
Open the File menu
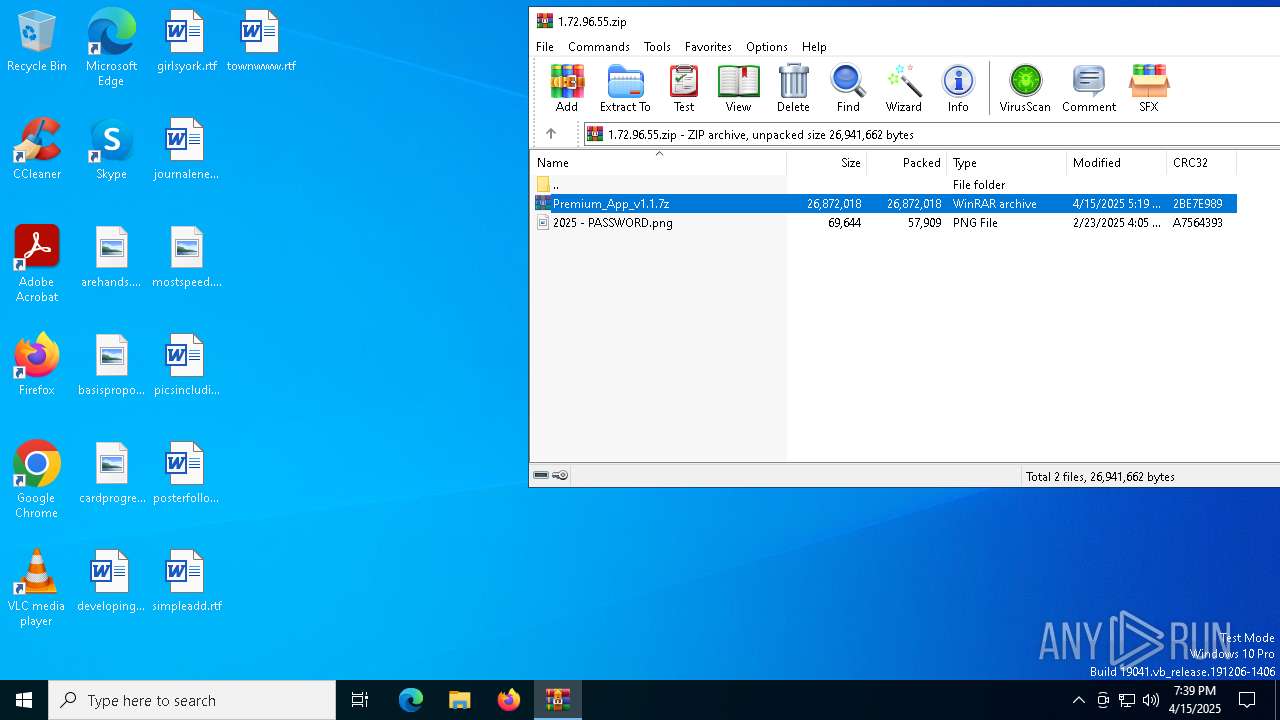(x=545, y=47)
